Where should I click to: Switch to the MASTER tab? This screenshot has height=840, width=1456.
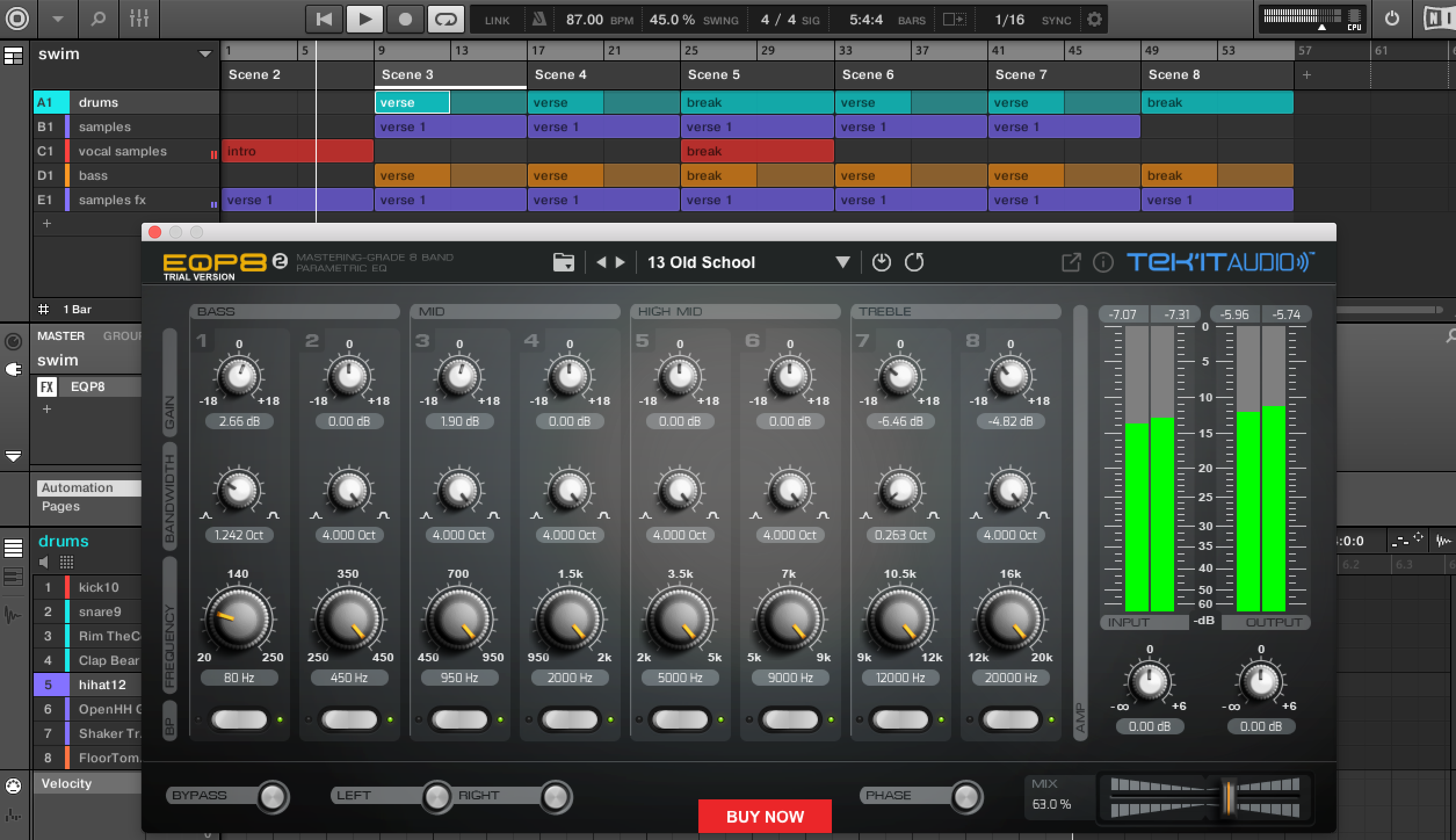pyautogui.click(x=61, y=336)
